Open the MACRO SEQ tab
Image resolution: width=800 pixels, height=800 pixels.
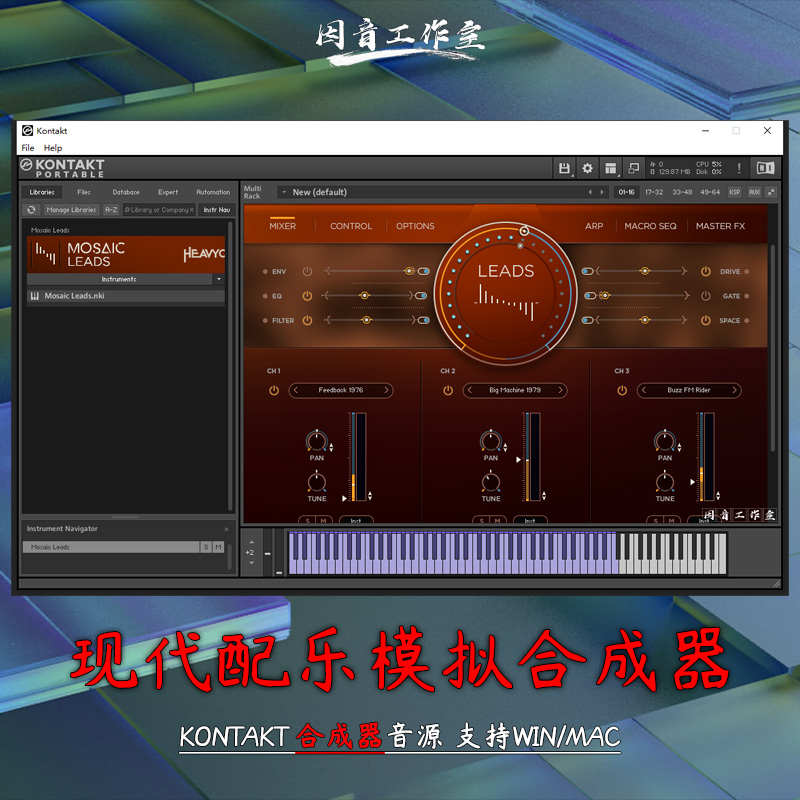point(651,226)
